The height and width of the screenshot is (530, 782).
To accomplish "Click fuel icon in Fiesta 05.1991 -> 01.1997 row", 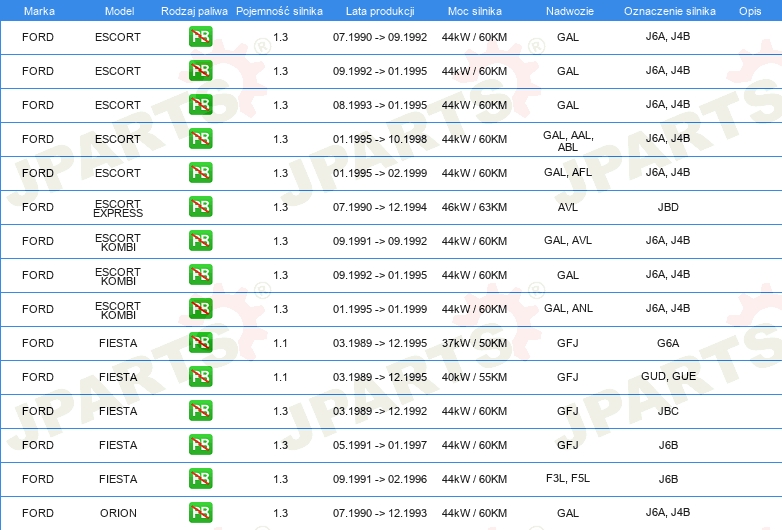I will 200,444.
